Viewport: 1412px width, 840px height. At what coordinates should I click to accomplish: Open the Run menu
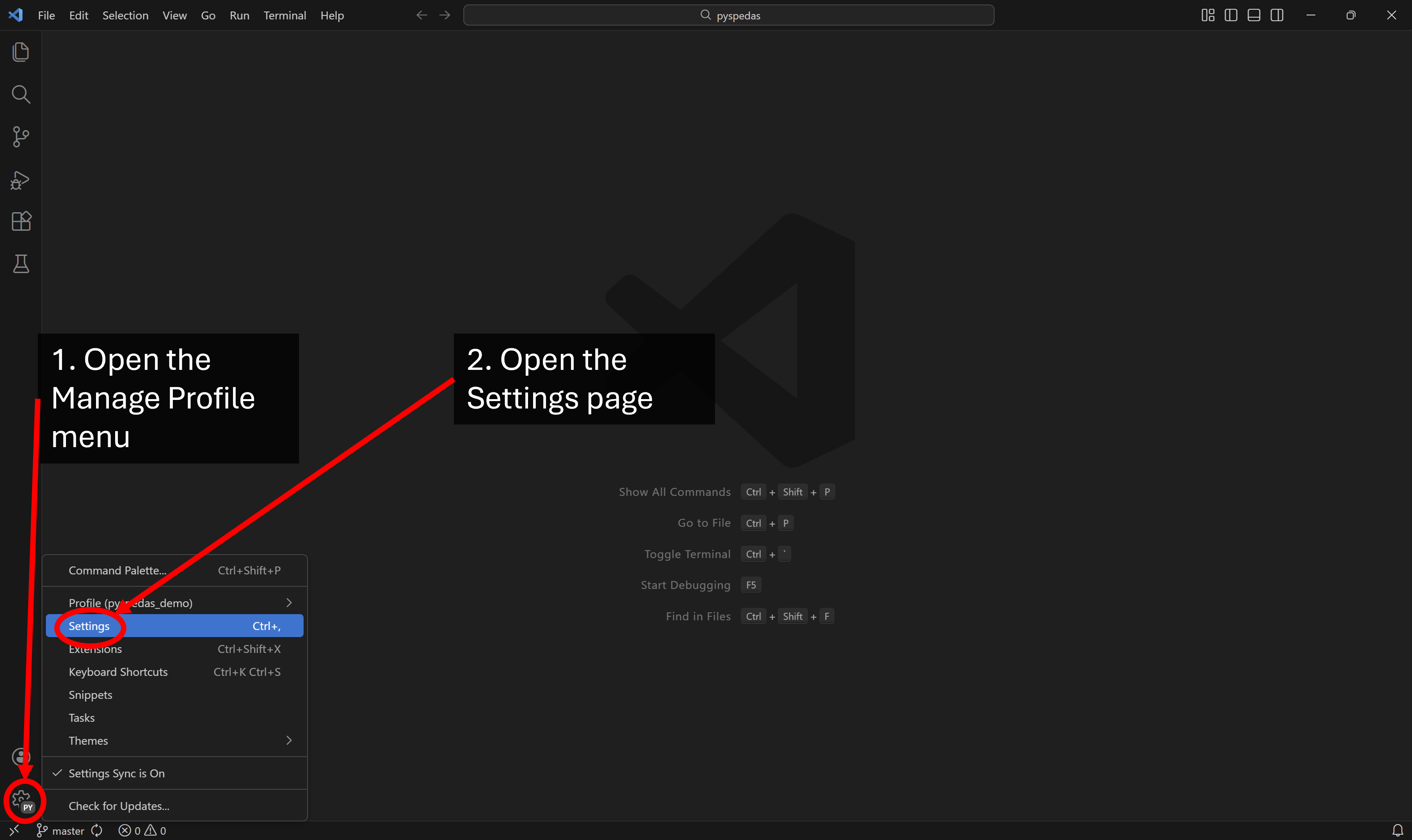240,15
